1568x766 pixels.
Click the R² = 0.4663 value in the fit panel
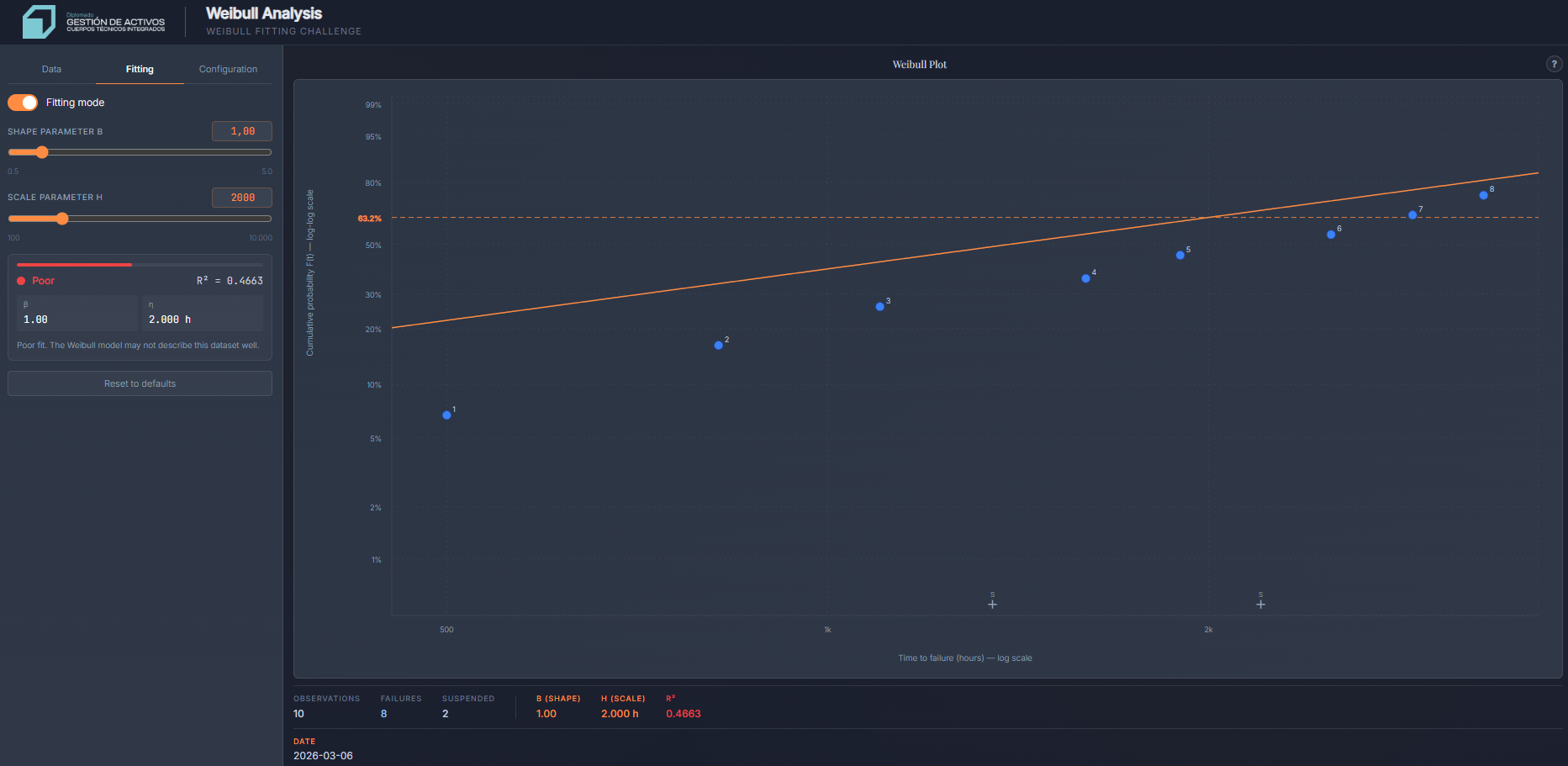pyautogui.click(x=229, y=280)
